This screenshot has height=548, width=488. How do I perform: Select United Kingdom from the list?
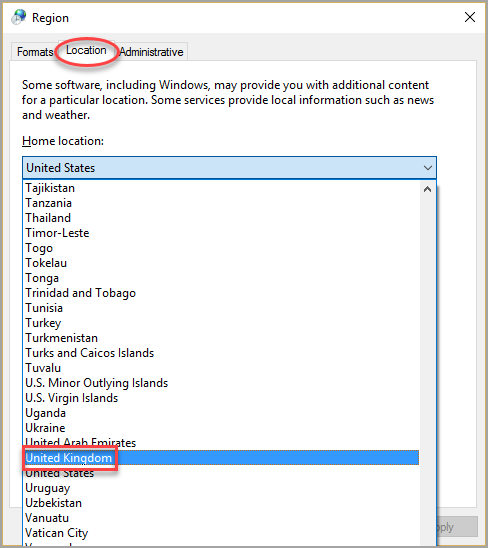coord(222,458)
